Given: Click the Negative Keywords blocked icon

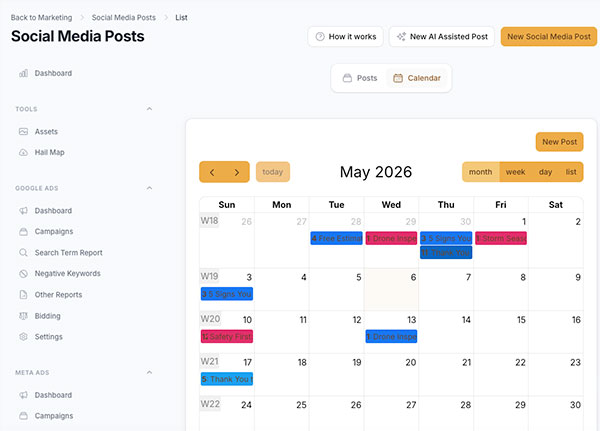Looking at the screenshot, I should pyautogui.click(x=23, y=274).
